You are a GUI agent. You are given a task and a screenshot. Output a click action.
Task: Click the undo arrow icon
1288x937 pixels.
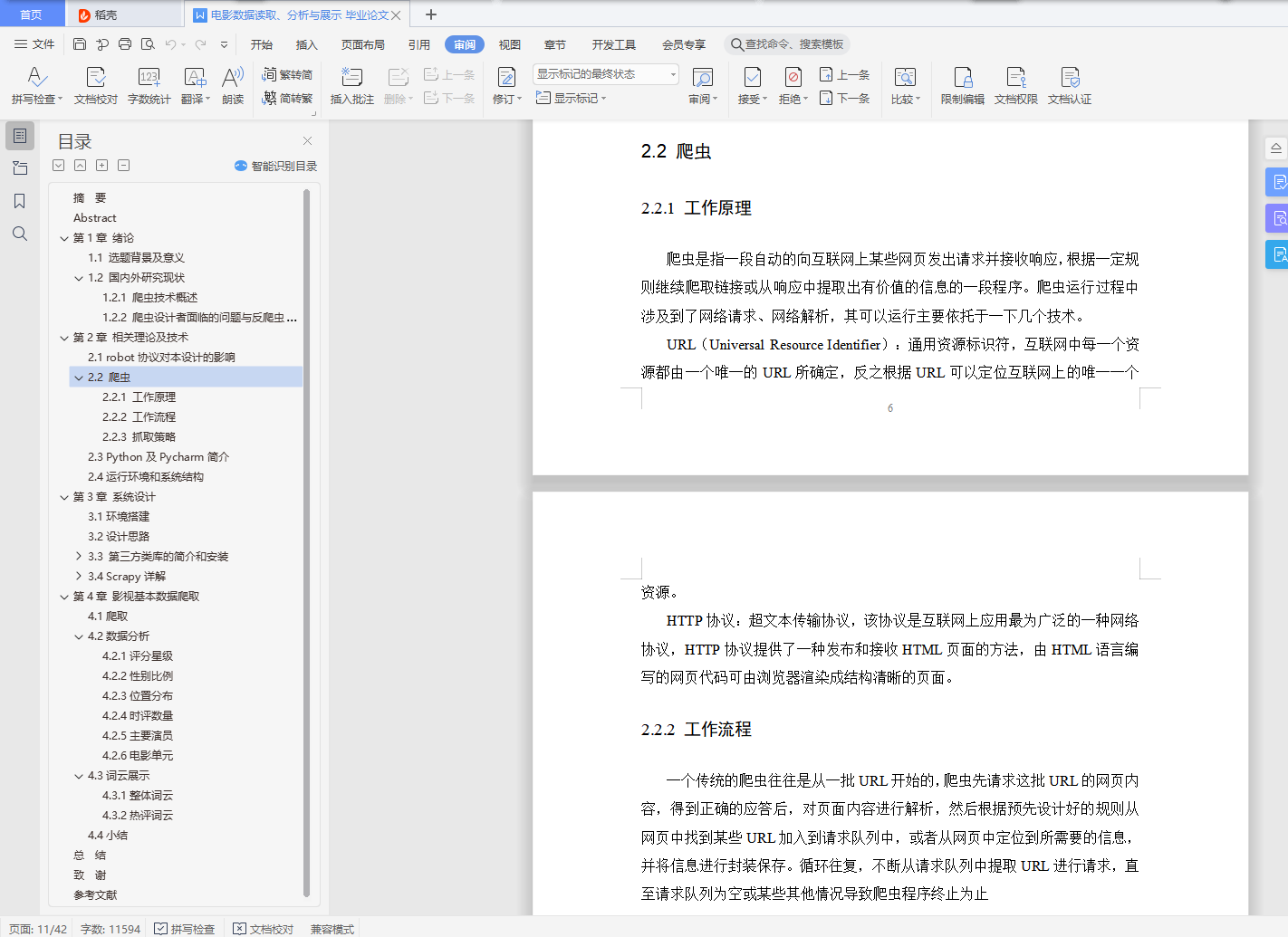[170, 43]
